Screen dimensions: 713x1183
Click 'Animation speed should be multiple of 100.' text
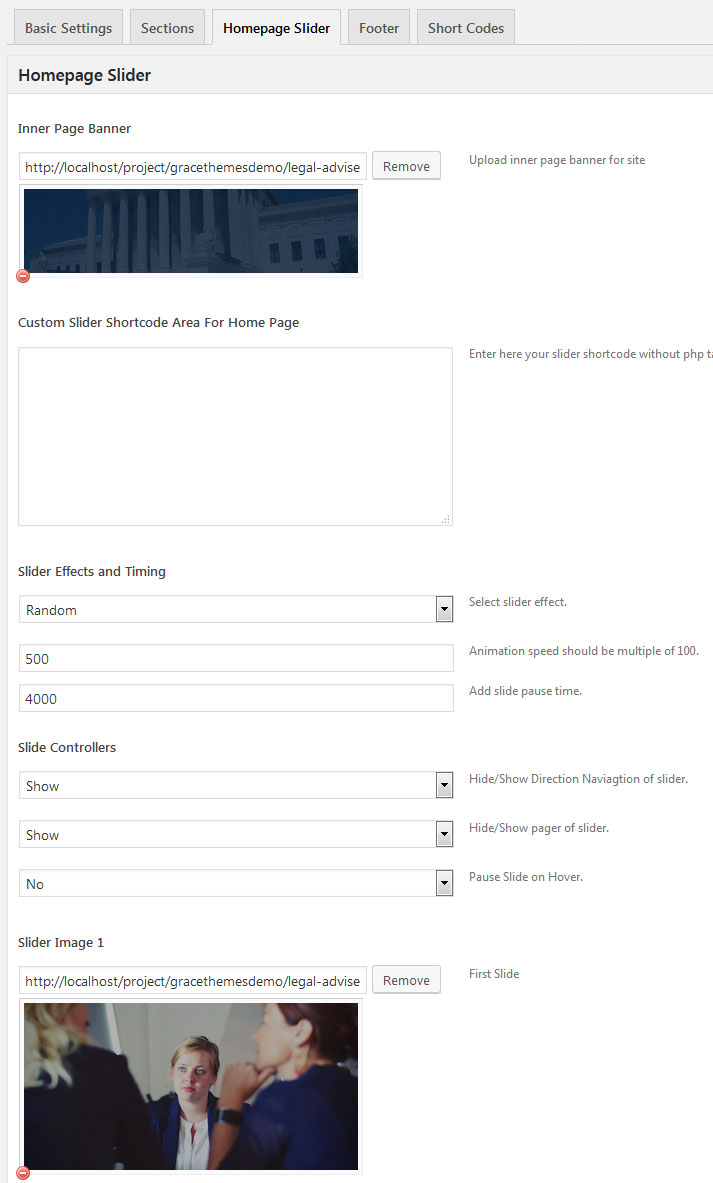tap(584, 650)
